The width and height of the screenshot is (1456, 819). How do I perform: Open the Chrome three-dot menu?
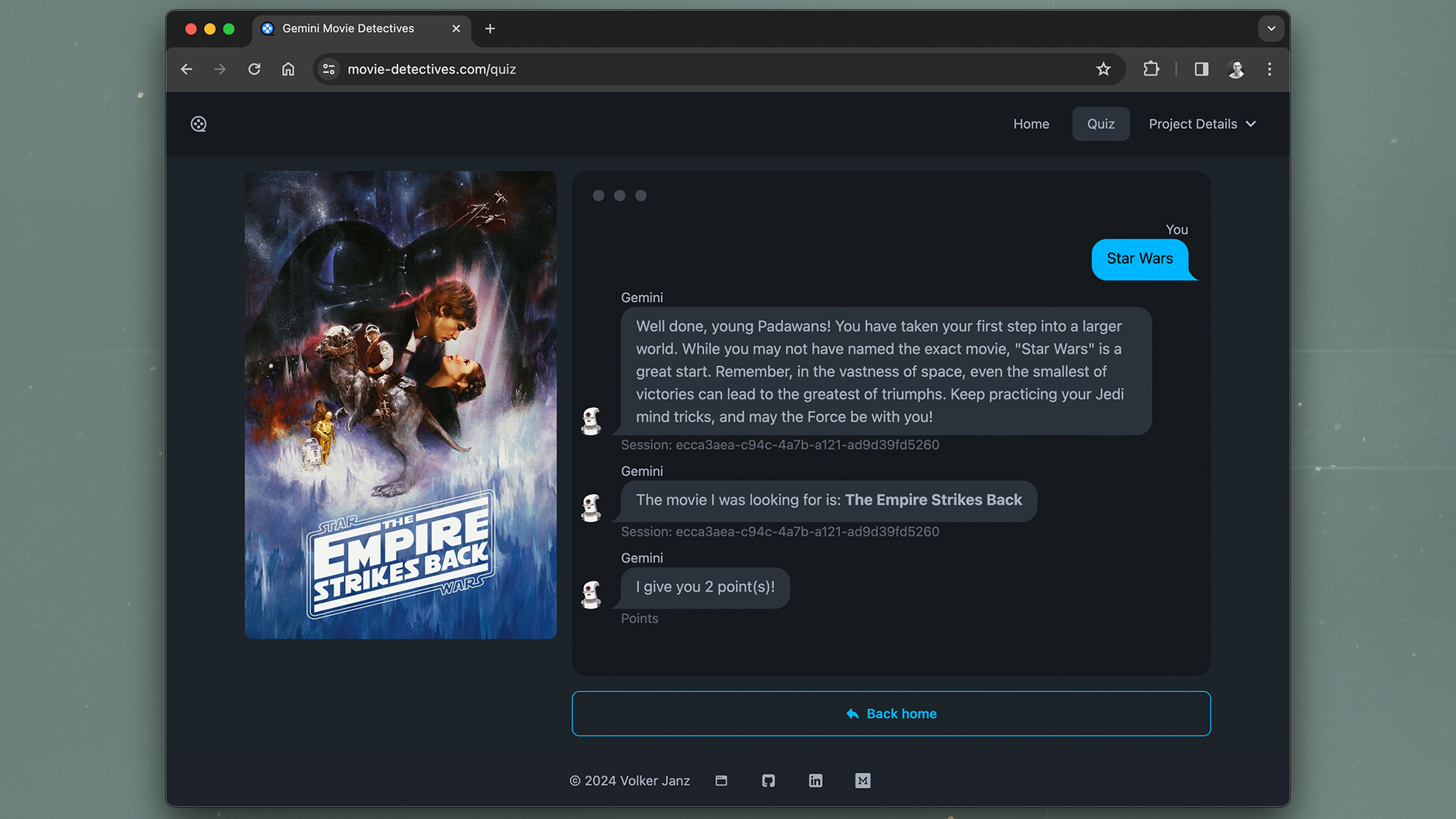pos(1269,69)
